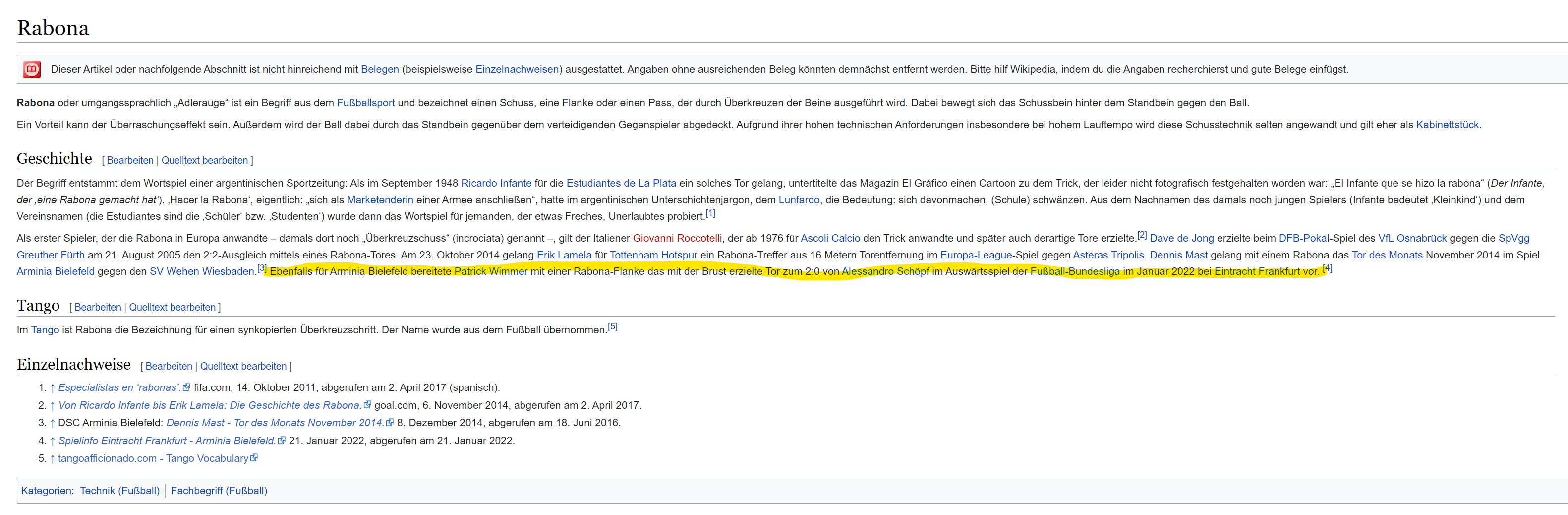
Task: Jump back via arrow of reference 4
Action: 53,441
